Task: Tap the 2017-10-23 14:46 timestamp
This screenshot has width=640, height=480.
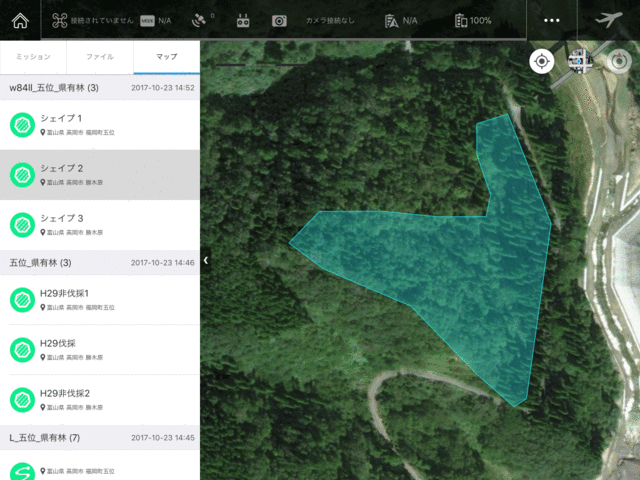Action: pyautogui.click(x=163, y=263)
